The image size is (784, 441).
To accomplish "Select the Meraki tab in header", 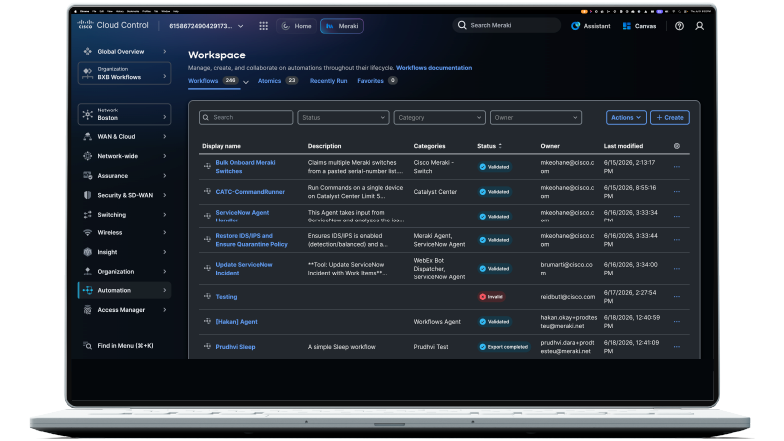I will click(342, 26).
